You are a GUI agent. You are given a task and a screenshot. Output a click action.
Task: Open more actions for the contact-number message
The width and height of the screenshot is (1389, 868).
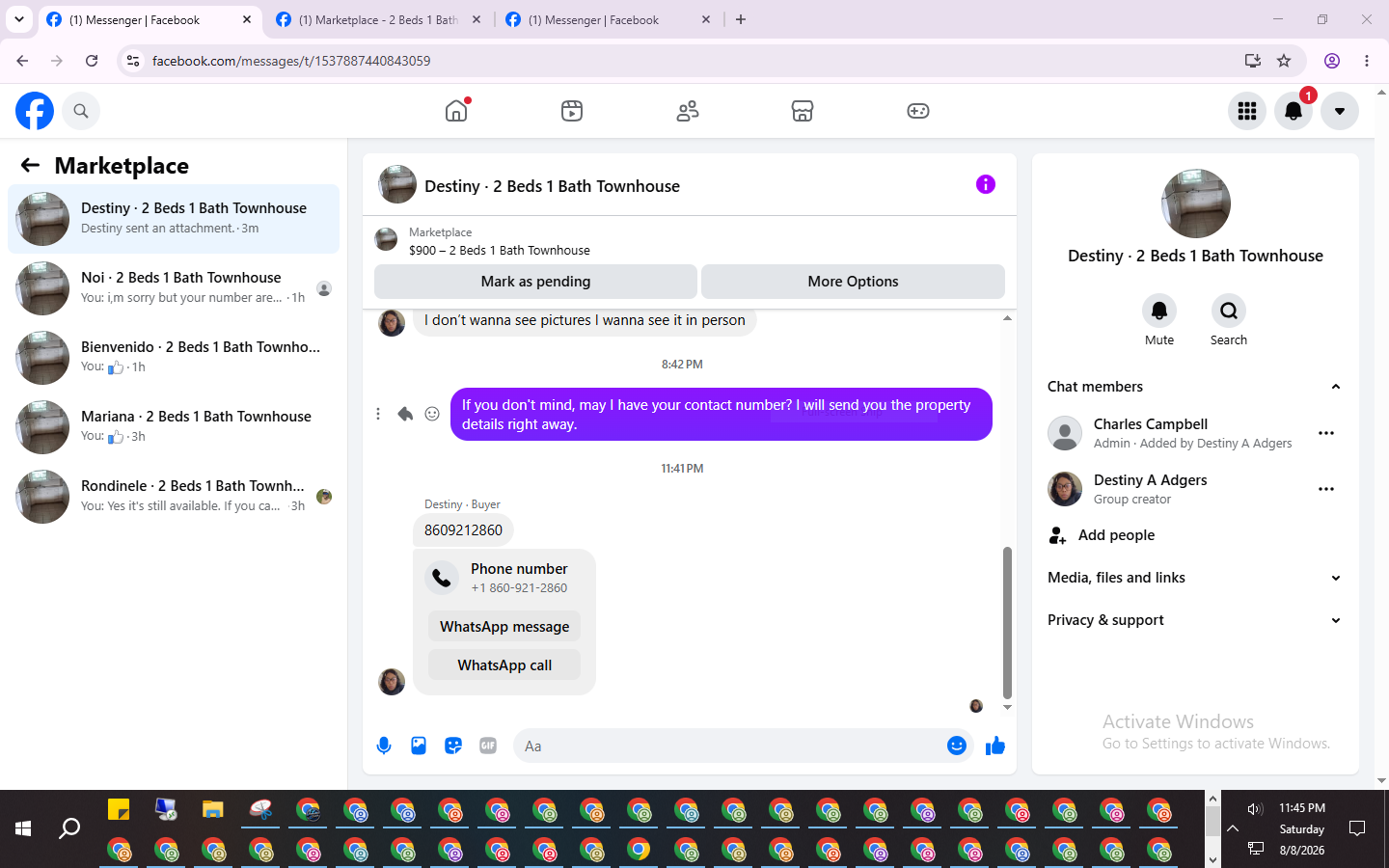[x=378, y=414]
